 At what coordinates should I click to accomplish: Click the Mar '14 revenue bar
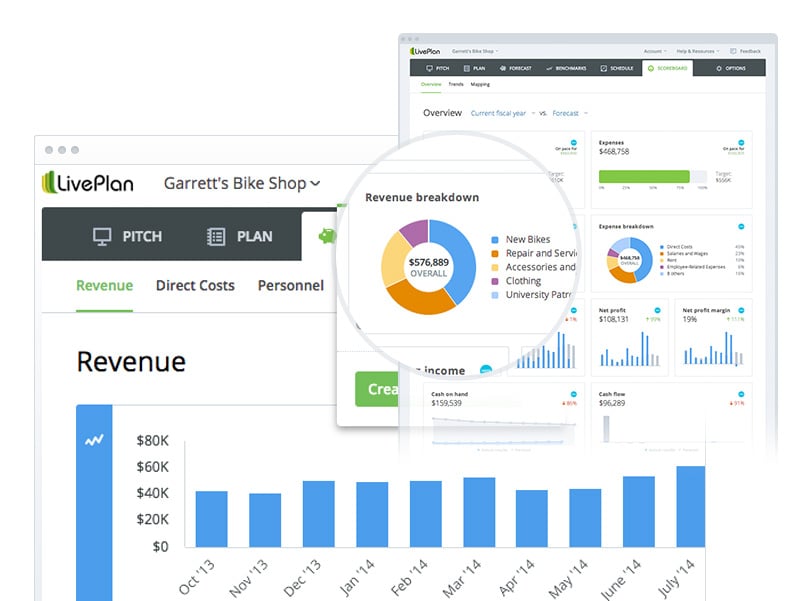tap(479, 512)
